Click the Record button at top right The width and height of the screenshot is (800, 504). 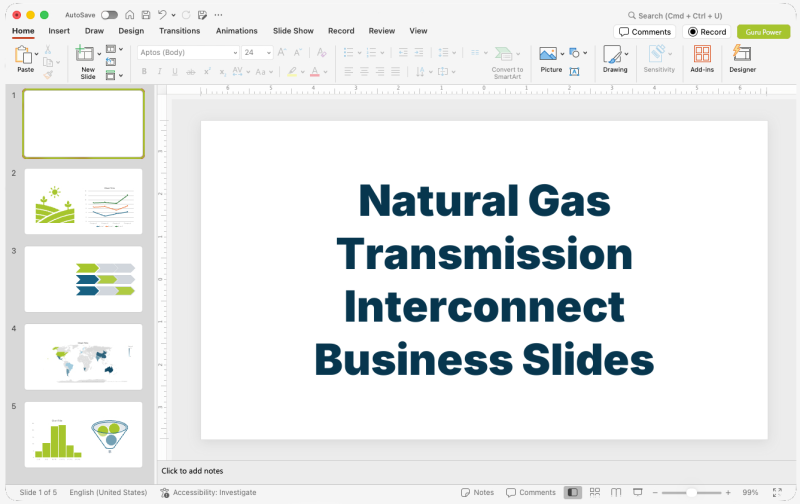[707, 32]
